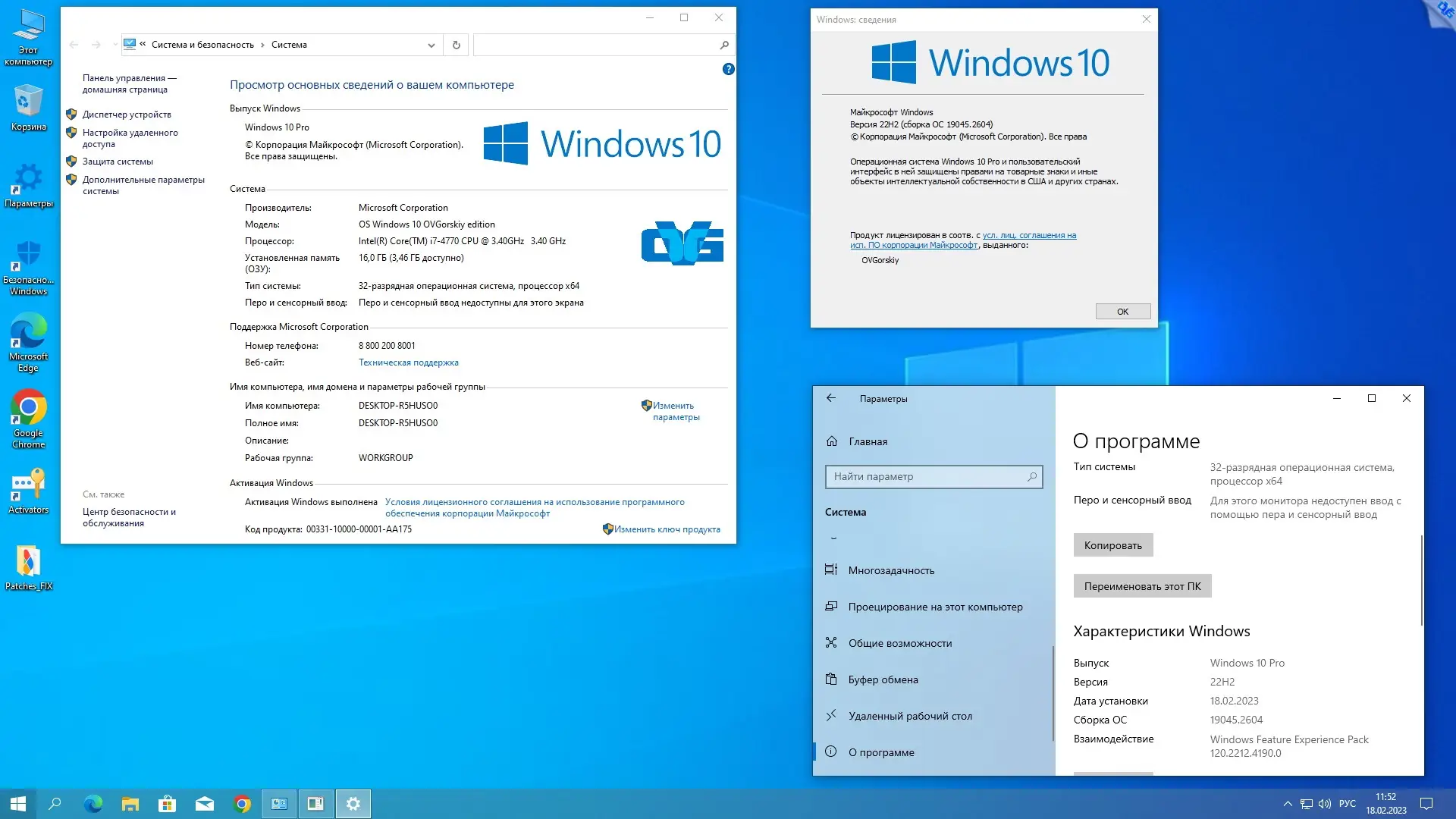
Task: Launch Microsoft Edge from the taskbar
Action: (x=93, y=803)
